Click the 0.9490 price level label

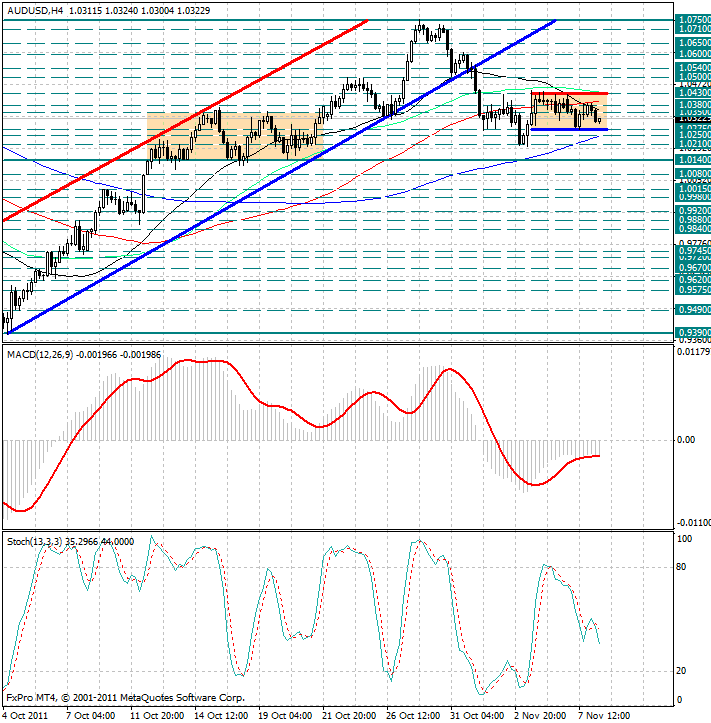click(x=693, y=309)
